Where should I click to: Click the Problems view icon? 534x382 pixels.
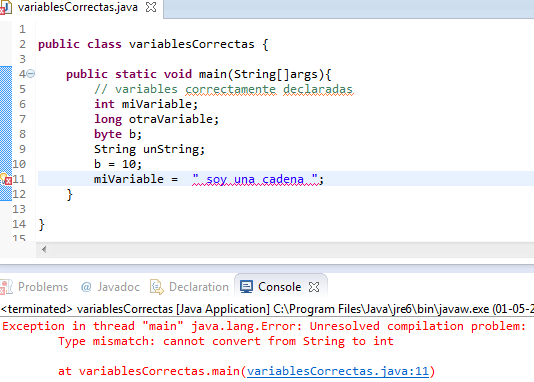tap(6, 287)
